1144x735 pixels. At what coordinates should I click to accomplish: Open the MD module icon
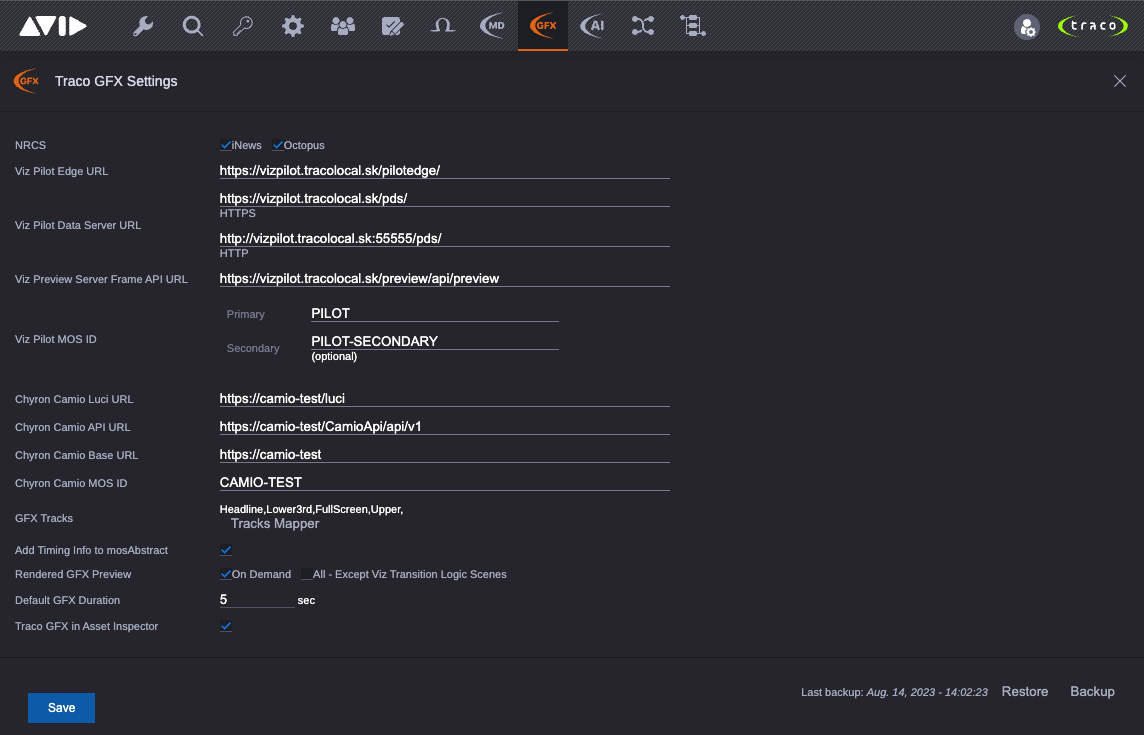tap(492, 26)
